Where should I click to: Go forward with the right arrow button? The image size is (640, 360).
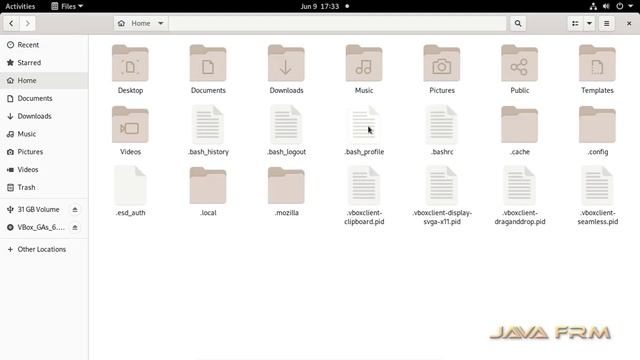pyautogui.click(x=27, y=23)
